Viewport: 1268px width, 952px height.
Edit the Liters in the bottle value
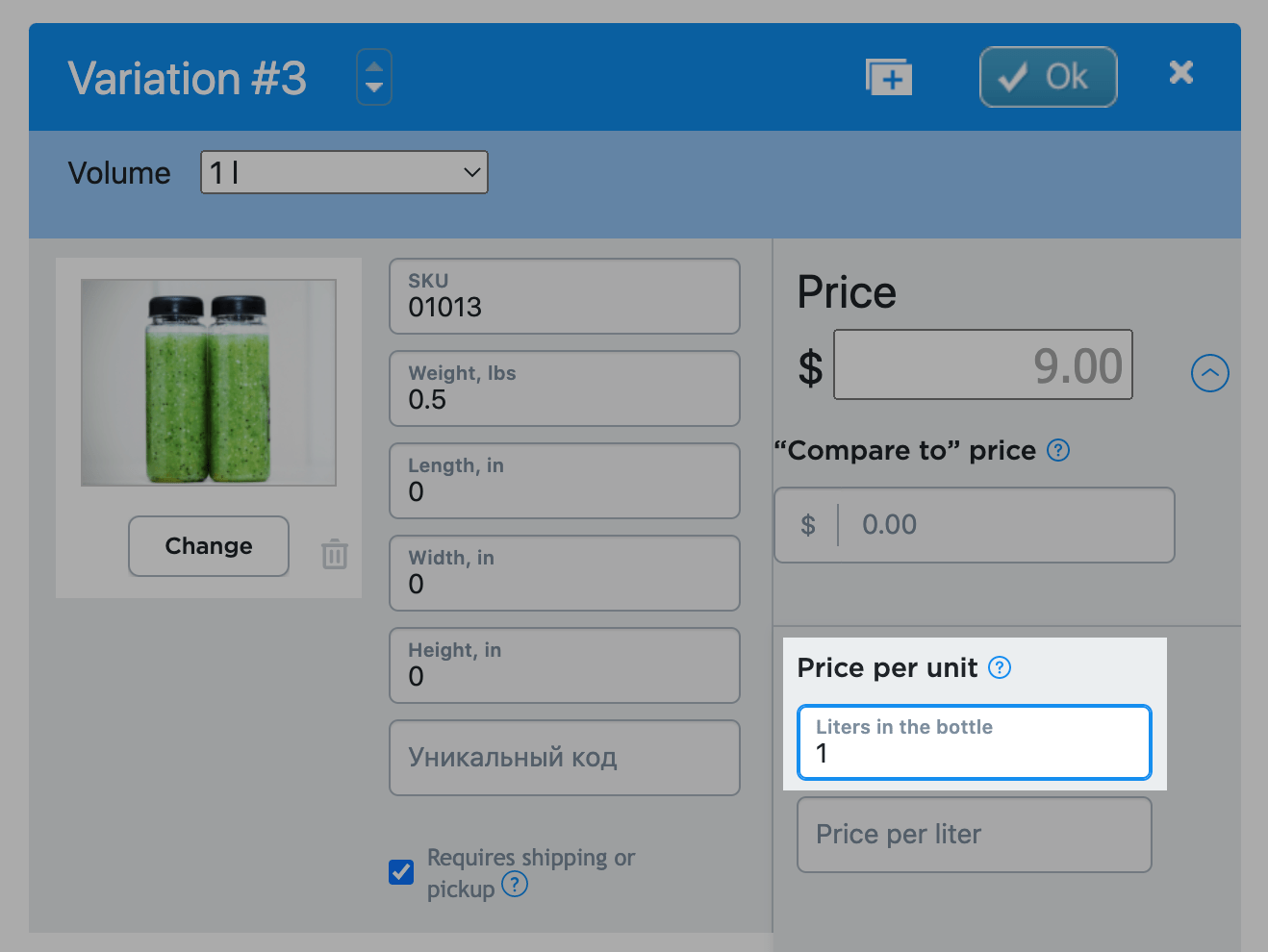[x=974, y=753]
